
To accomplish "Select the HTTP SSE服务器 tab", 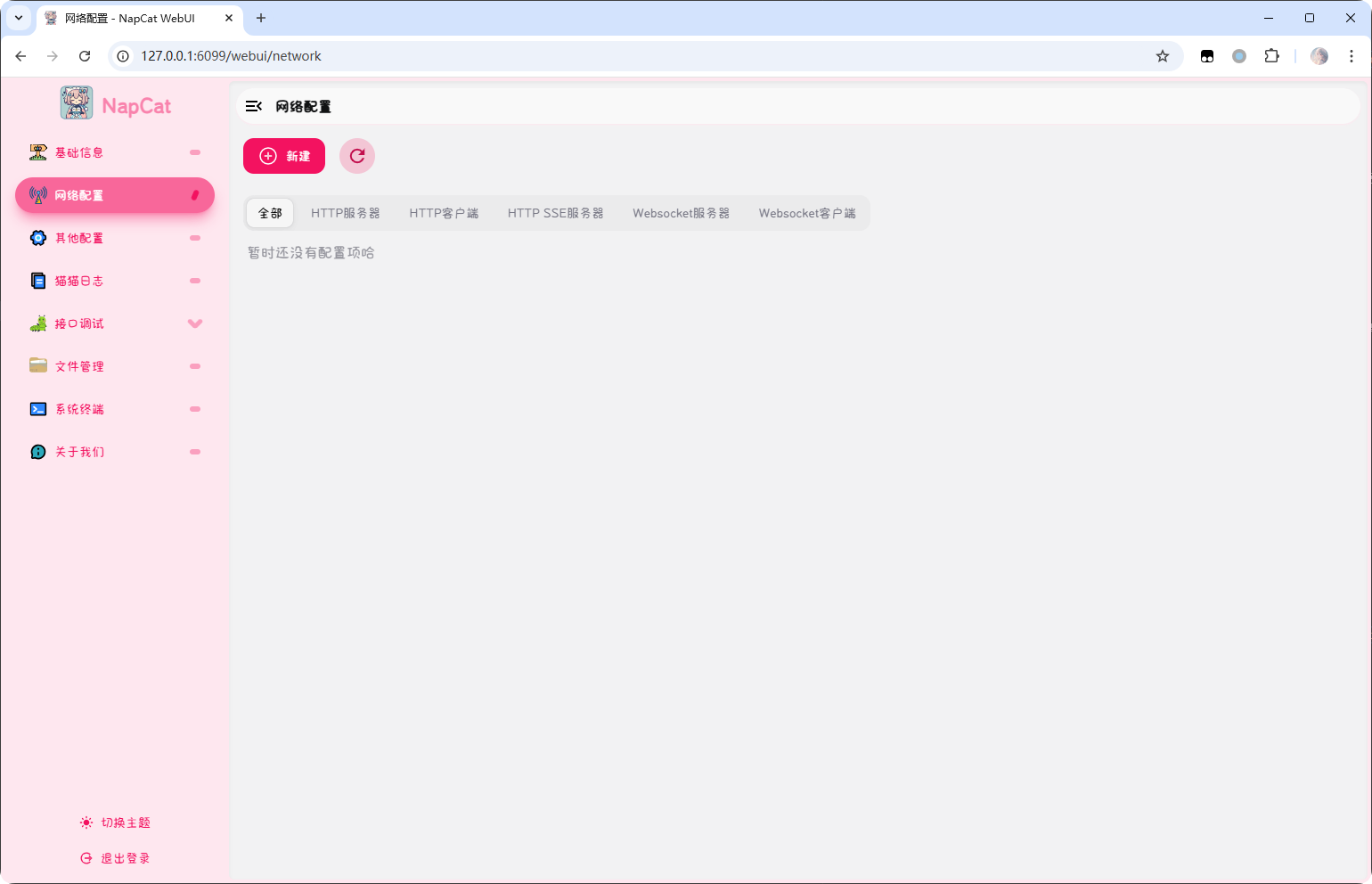I will 555,214.
